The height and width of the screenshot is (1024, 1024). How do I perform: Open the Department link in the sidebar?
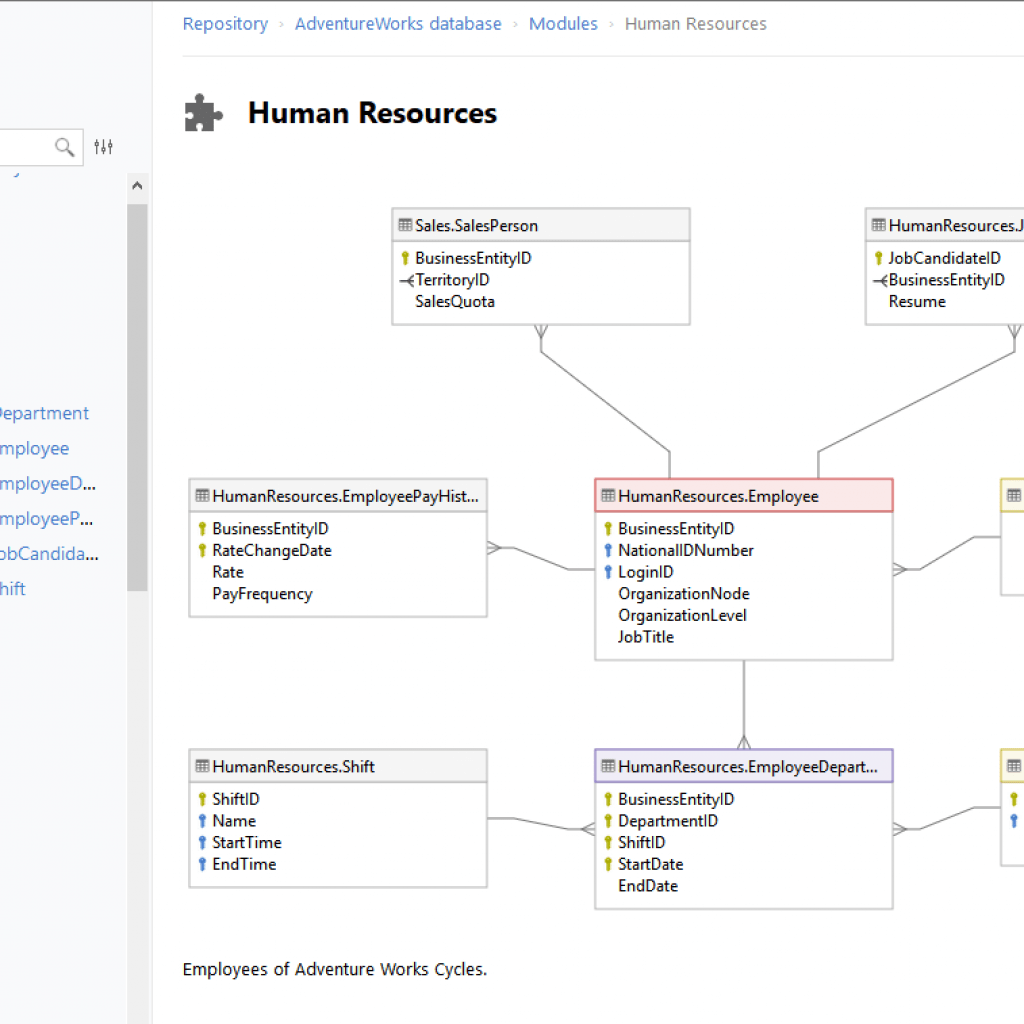(x=44, y=413)
